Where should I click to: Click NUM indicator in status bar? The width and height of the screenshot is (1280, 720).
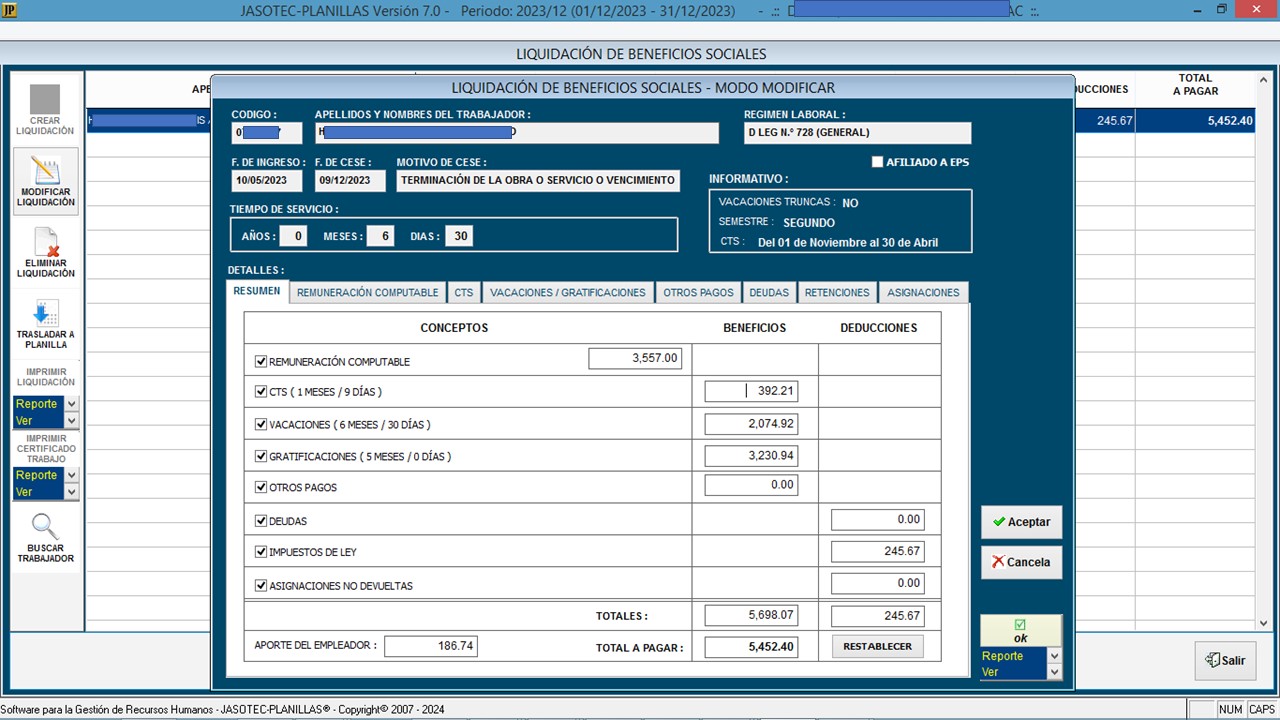coord(1230,710)
